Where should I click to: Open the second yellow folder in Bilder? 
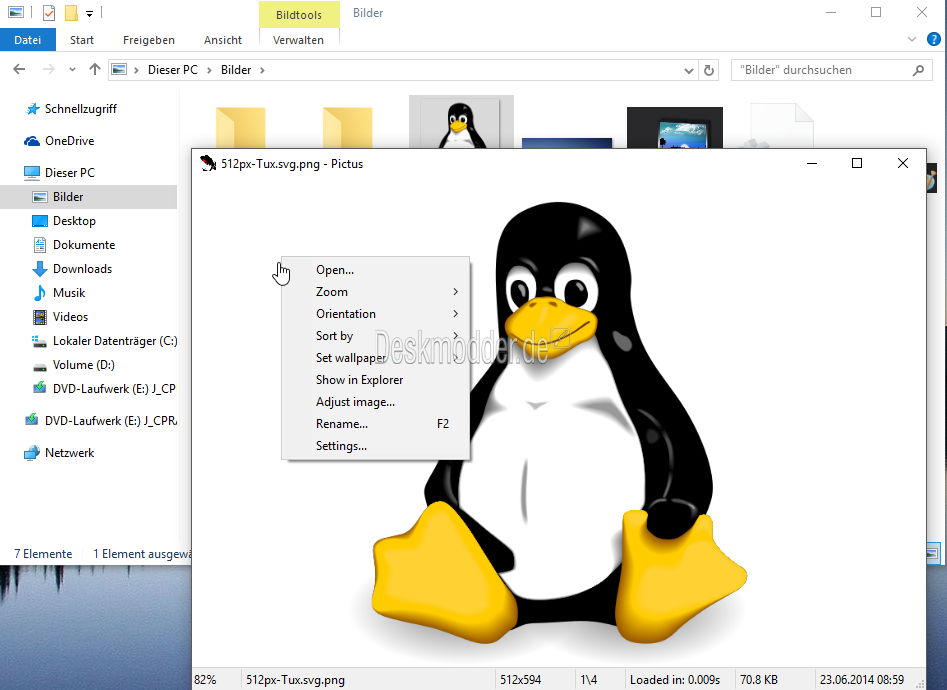pos(347,127)
